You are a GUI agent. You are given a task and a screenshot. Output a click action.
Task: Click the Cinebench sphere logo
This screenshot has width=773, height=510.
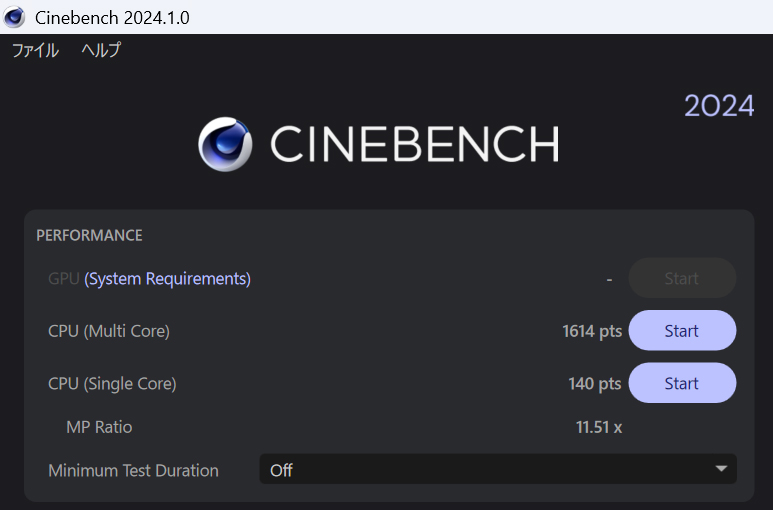[x=225, y=144]
